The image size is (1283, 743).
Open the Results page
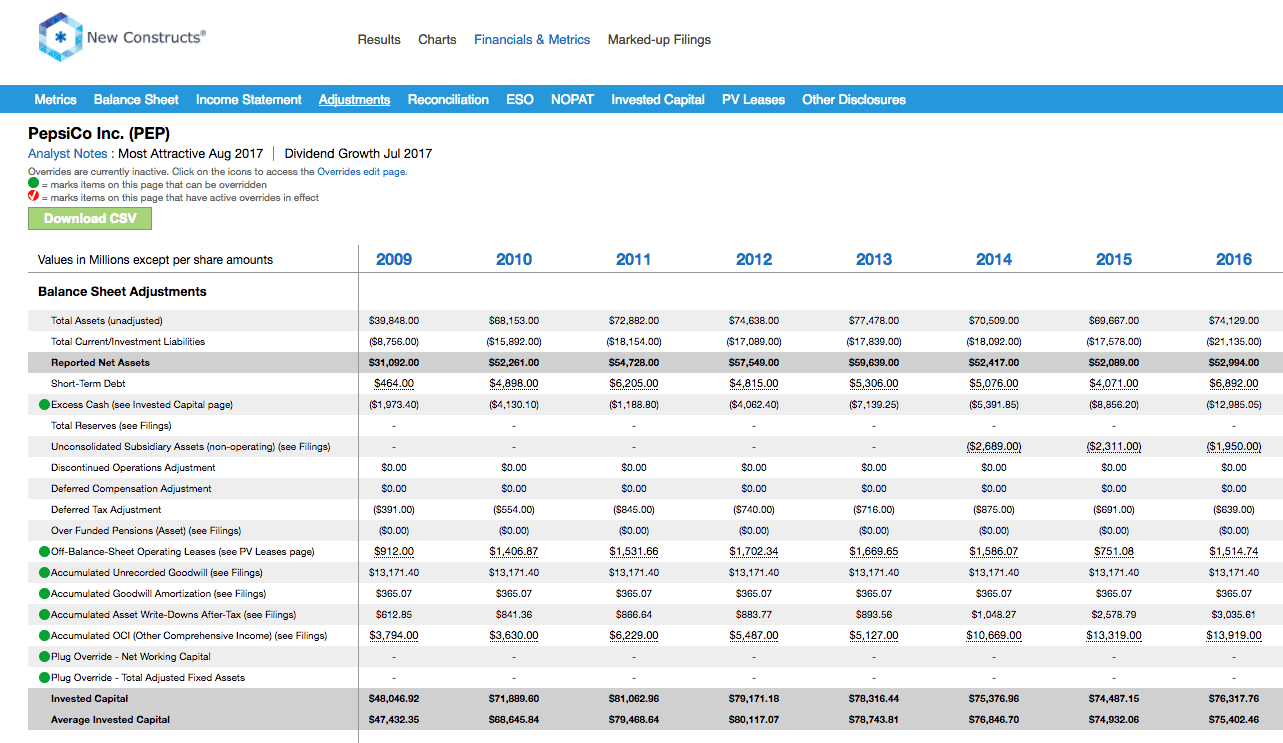pos(379,40)
